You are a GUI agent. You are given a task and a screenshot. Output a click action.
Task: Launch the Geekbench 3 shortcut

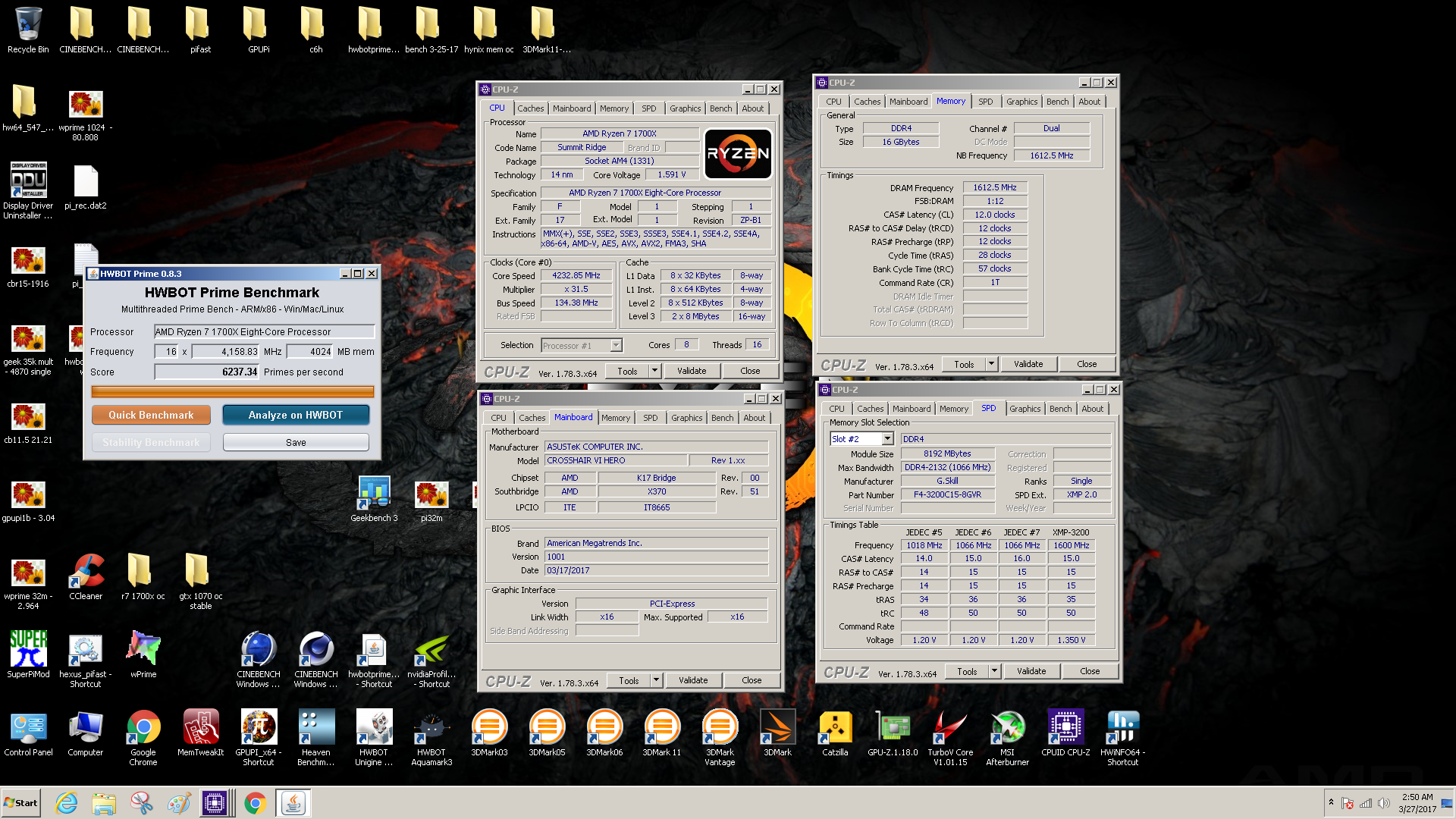pos(374,499)
